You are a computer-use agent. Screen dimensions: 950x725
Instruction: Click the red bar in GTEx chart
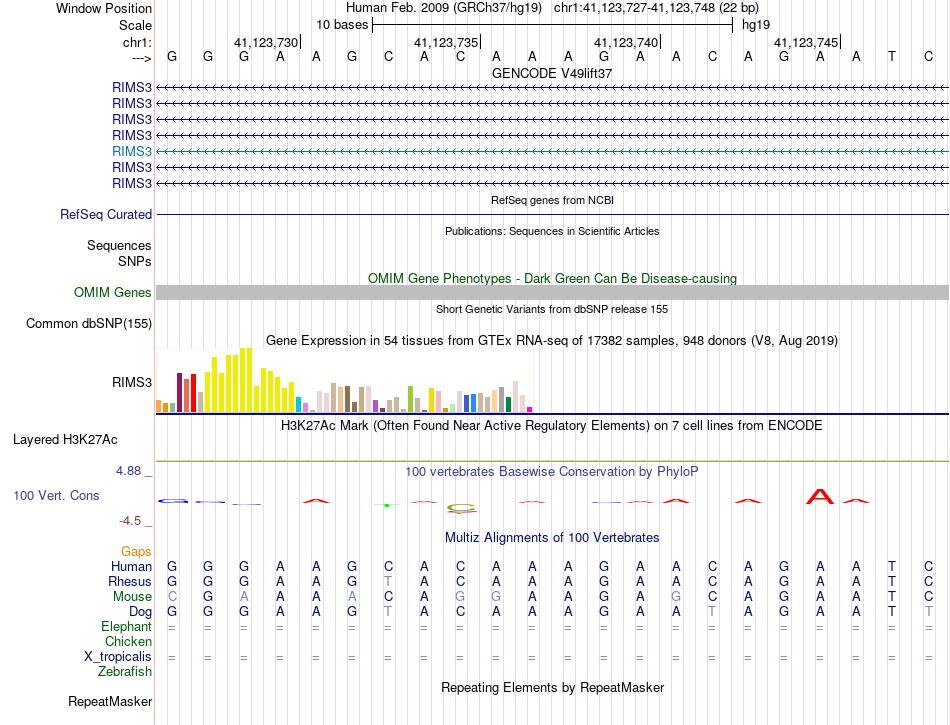point(193,393)
